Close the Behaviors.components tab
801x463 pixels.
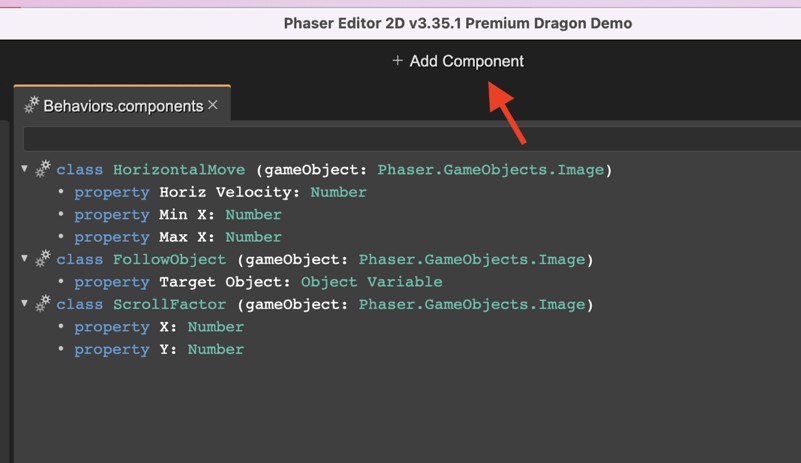coord(213,105)
